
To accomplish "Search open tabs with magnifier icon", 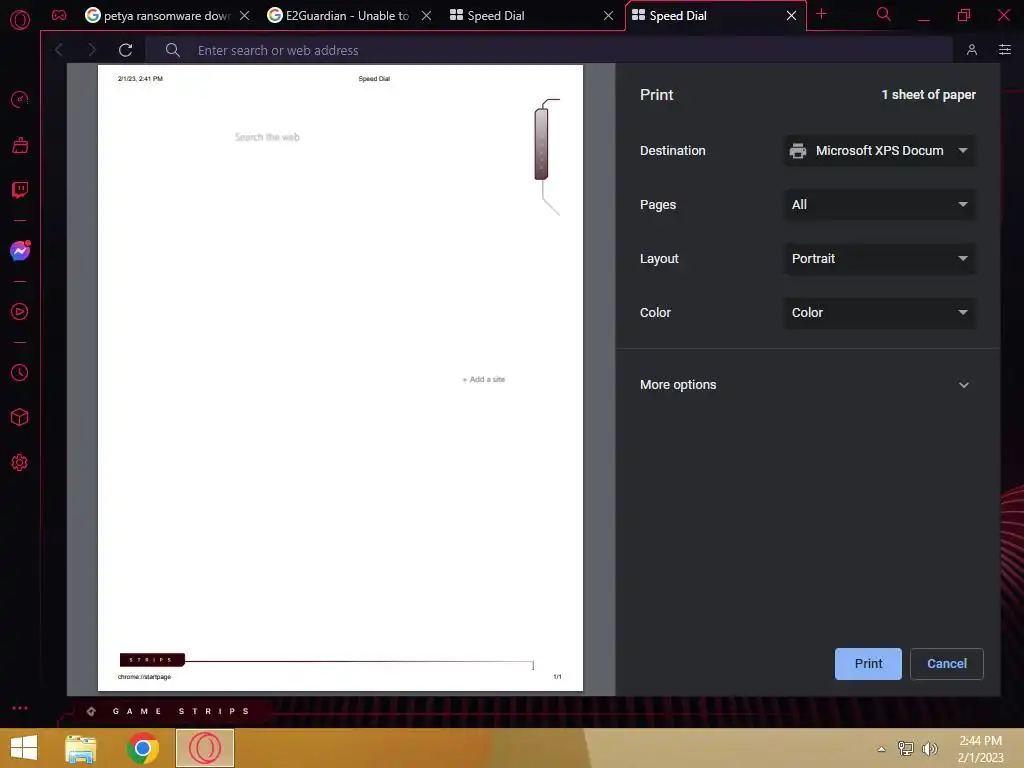I will (x=884, y=14).
